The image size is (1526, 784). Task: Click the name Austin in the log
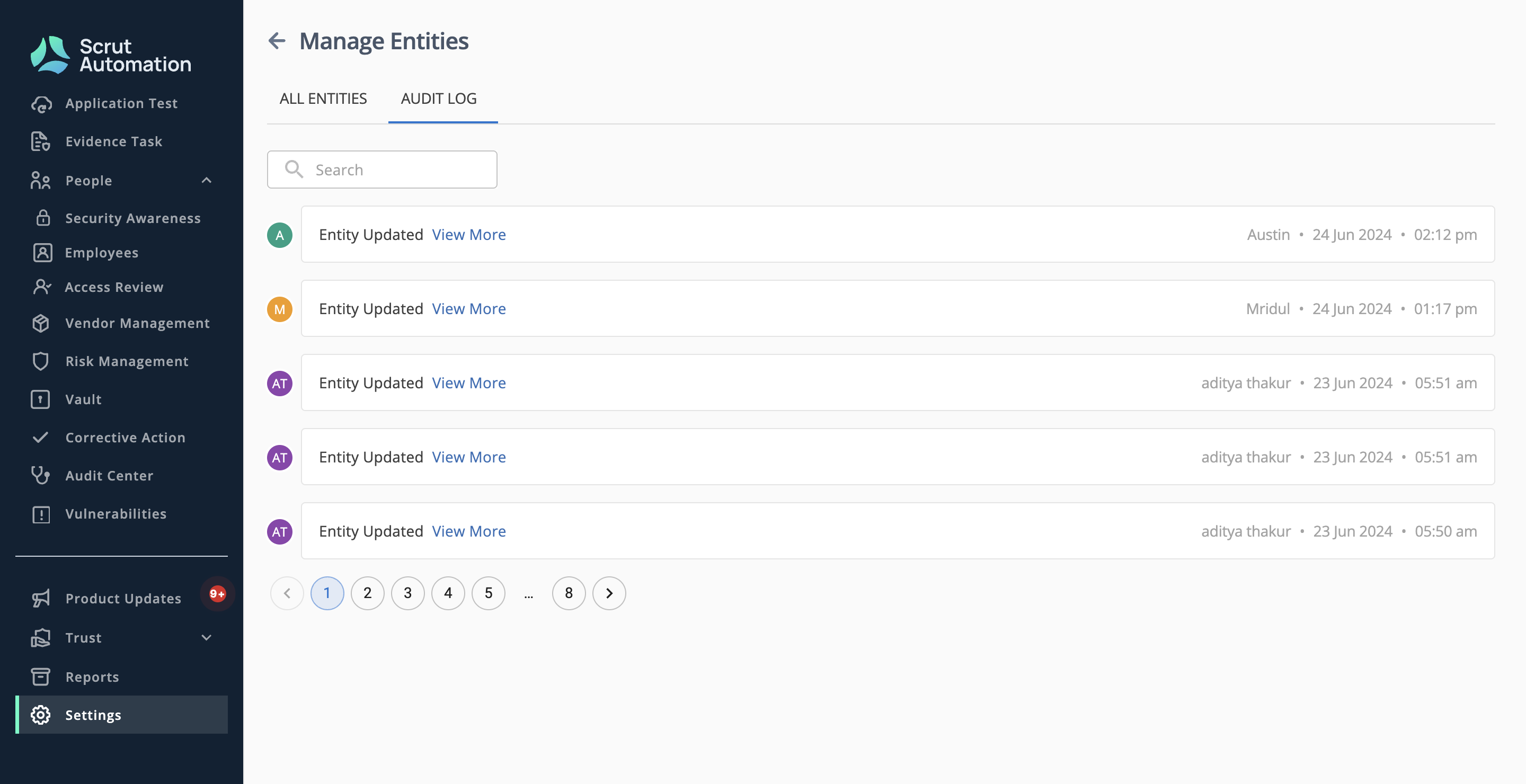coord(1268,235)
